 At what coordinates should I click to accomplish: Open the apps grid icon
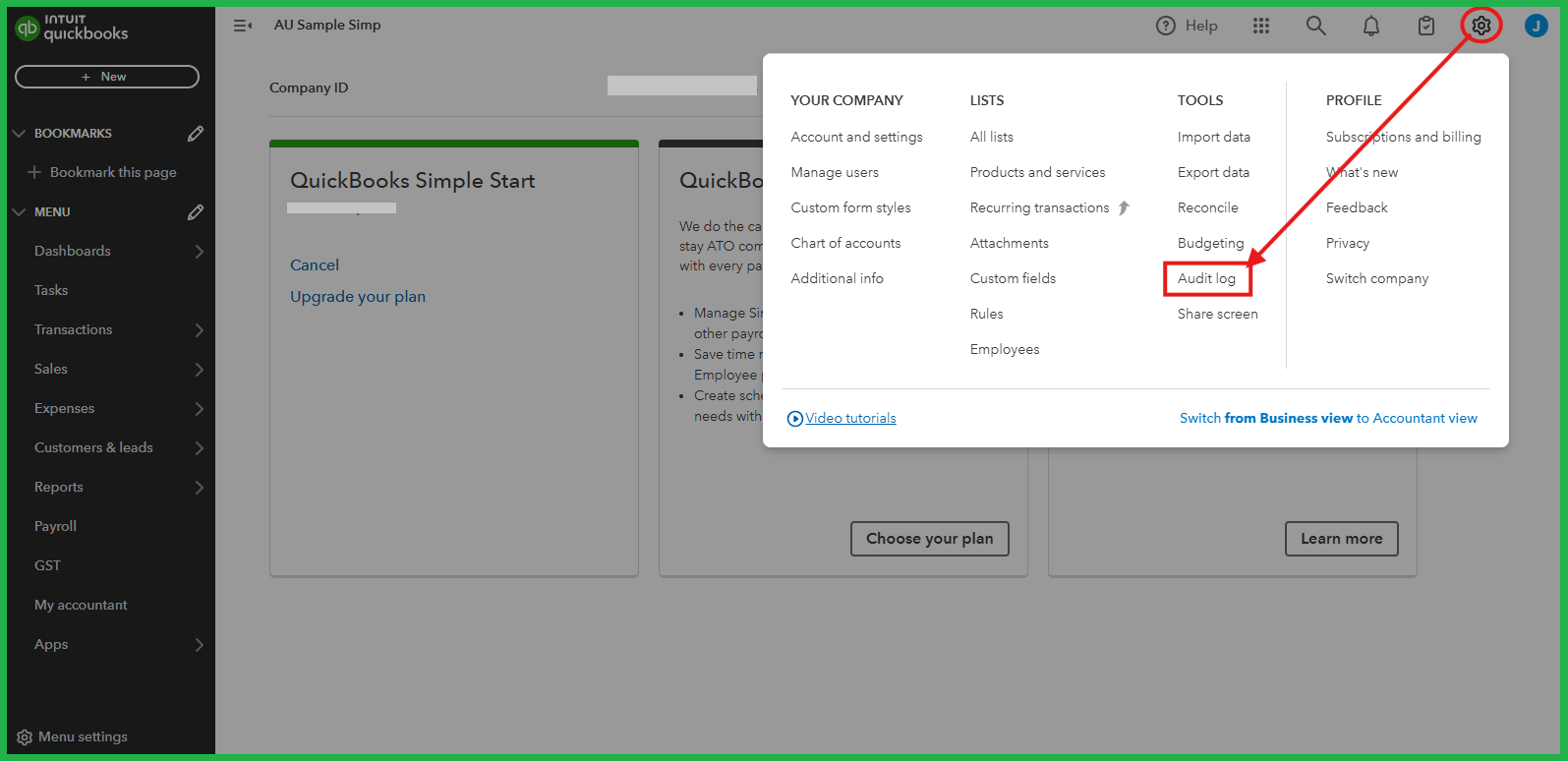(x=1261, y=26)
